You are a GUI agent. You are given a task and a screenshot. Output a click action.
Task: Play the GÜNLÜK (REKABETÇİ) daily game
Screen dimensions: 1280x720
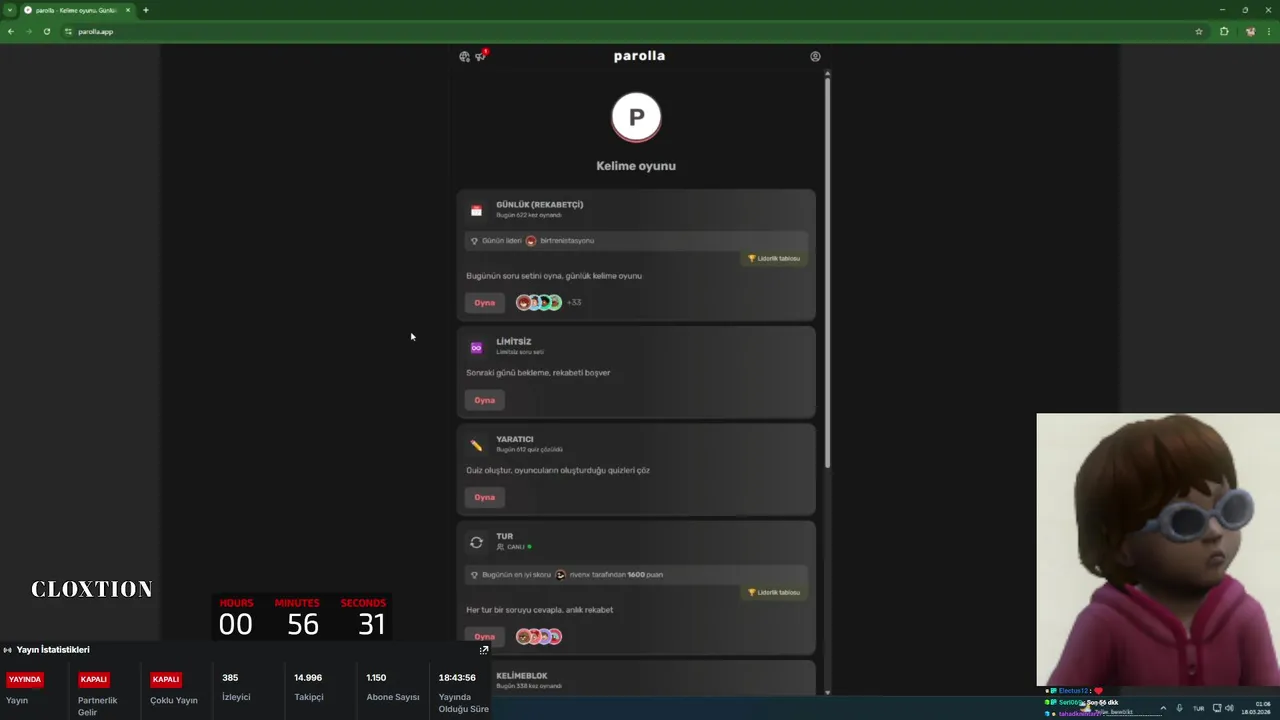485,303
